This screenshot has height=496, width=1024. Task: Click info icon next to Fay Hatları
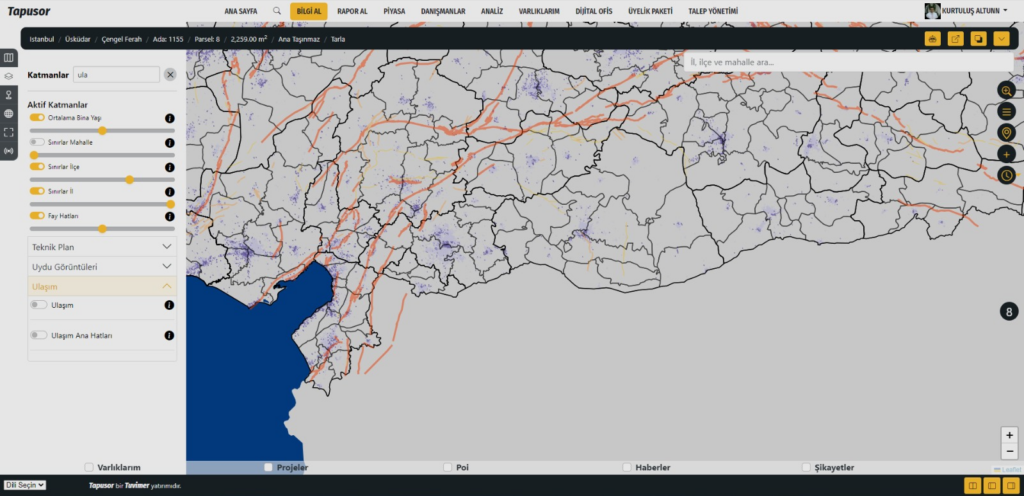pyautogui.click(x=169, y=216)
